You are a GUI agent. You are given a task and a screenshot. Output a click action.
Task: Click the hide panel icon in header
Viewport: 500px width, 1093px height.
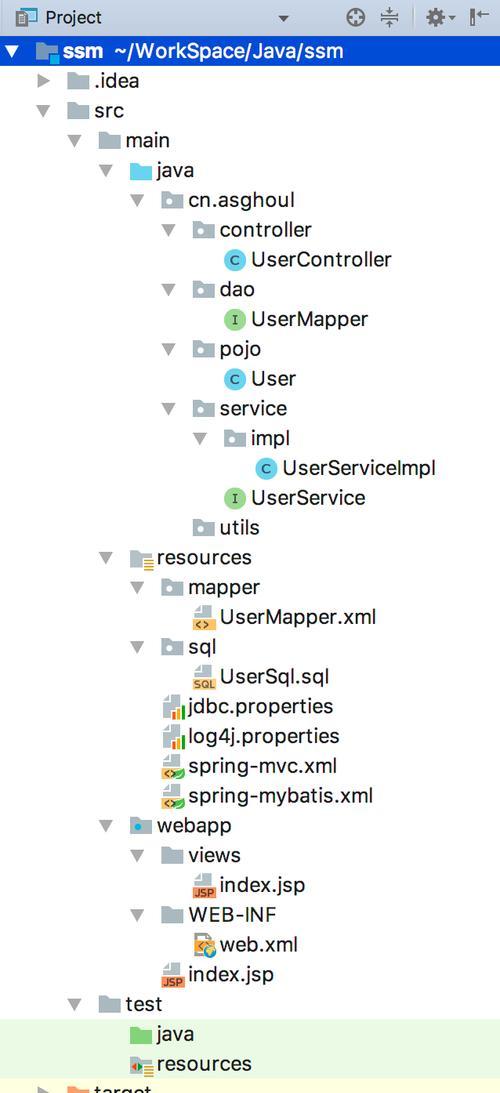coord(479,17)
